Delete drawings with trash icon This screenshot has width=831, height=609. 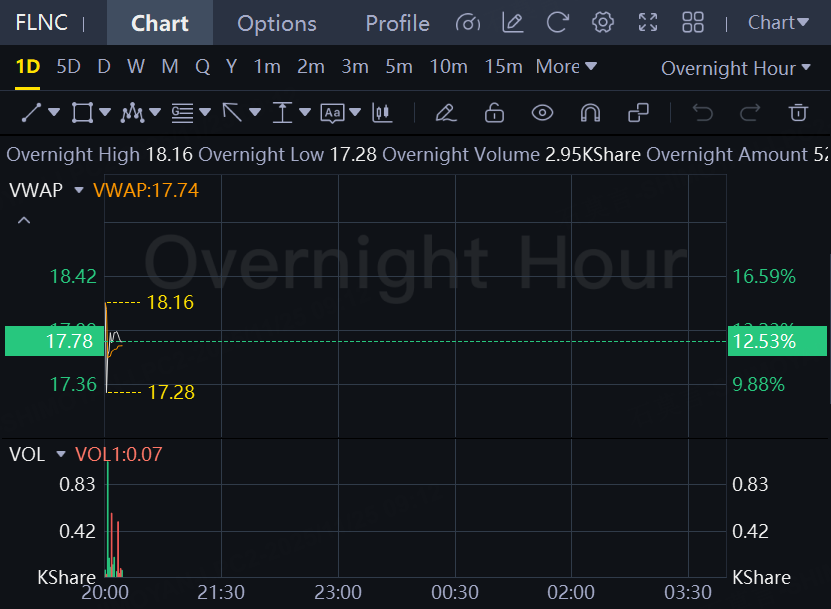tap(798, 113)
